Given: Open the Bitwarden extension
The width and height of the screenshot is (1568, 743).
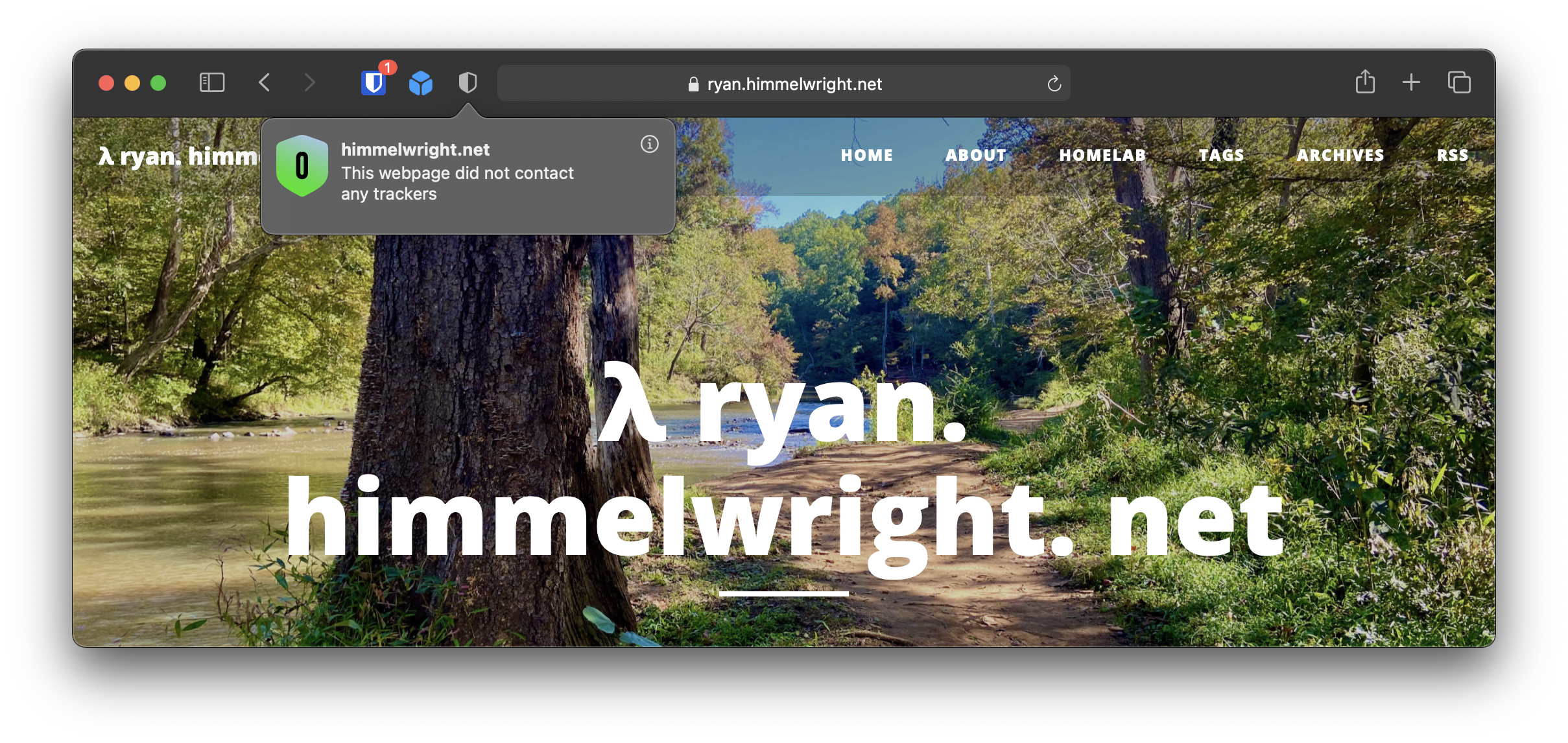Looking at the screenshot, I should (374, 83).
